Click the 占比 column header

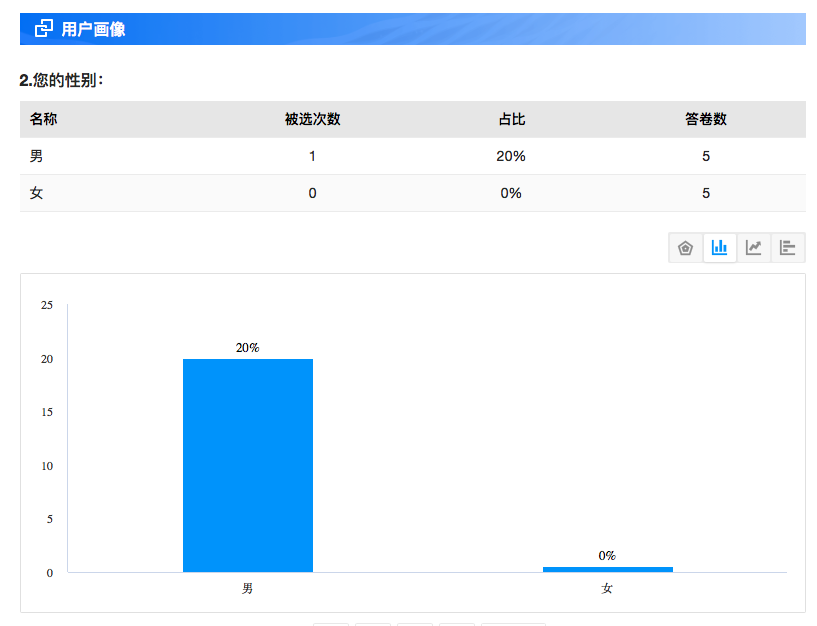511,119
